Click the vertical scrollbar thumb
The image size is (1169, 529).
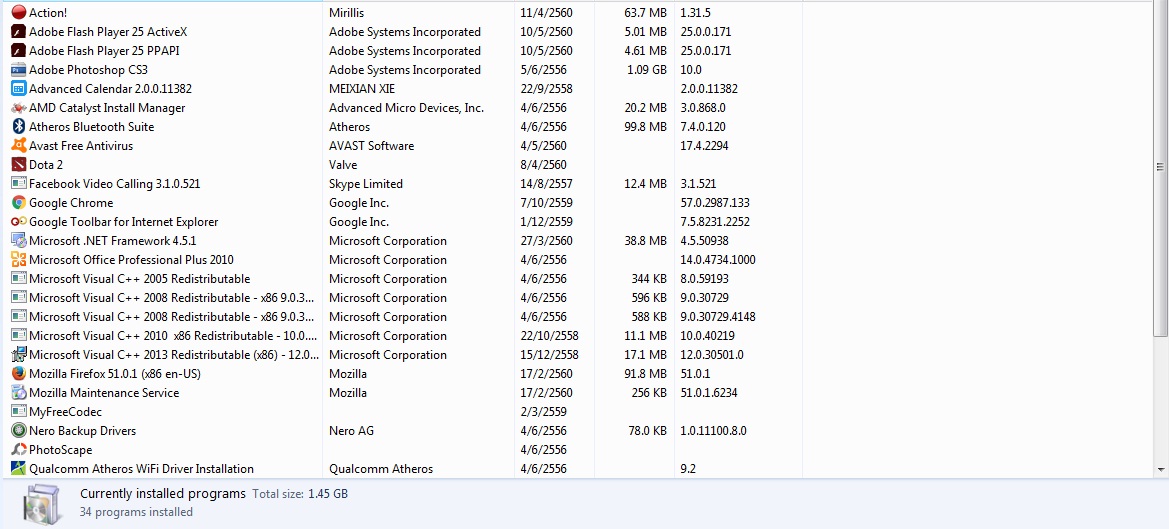[x=1160, y=168]
